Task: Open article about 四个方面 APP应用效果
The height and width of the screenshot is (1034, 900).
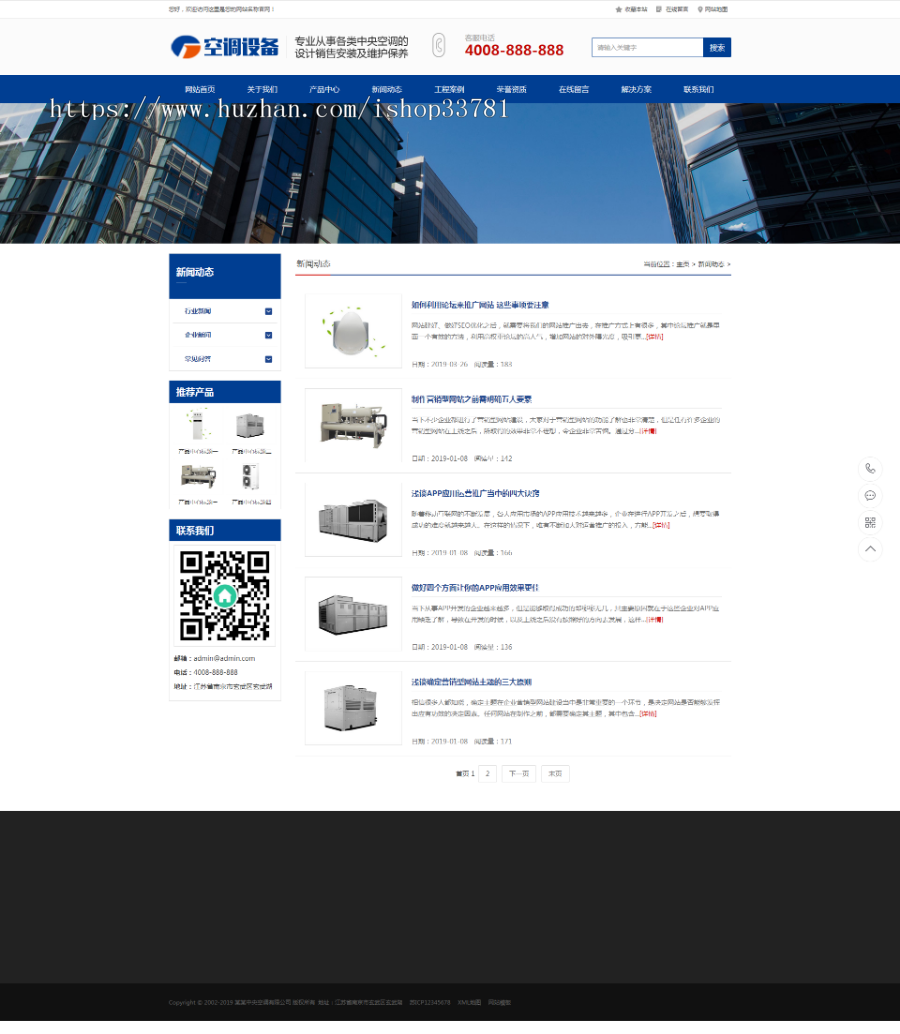Action: click(475, 588)
